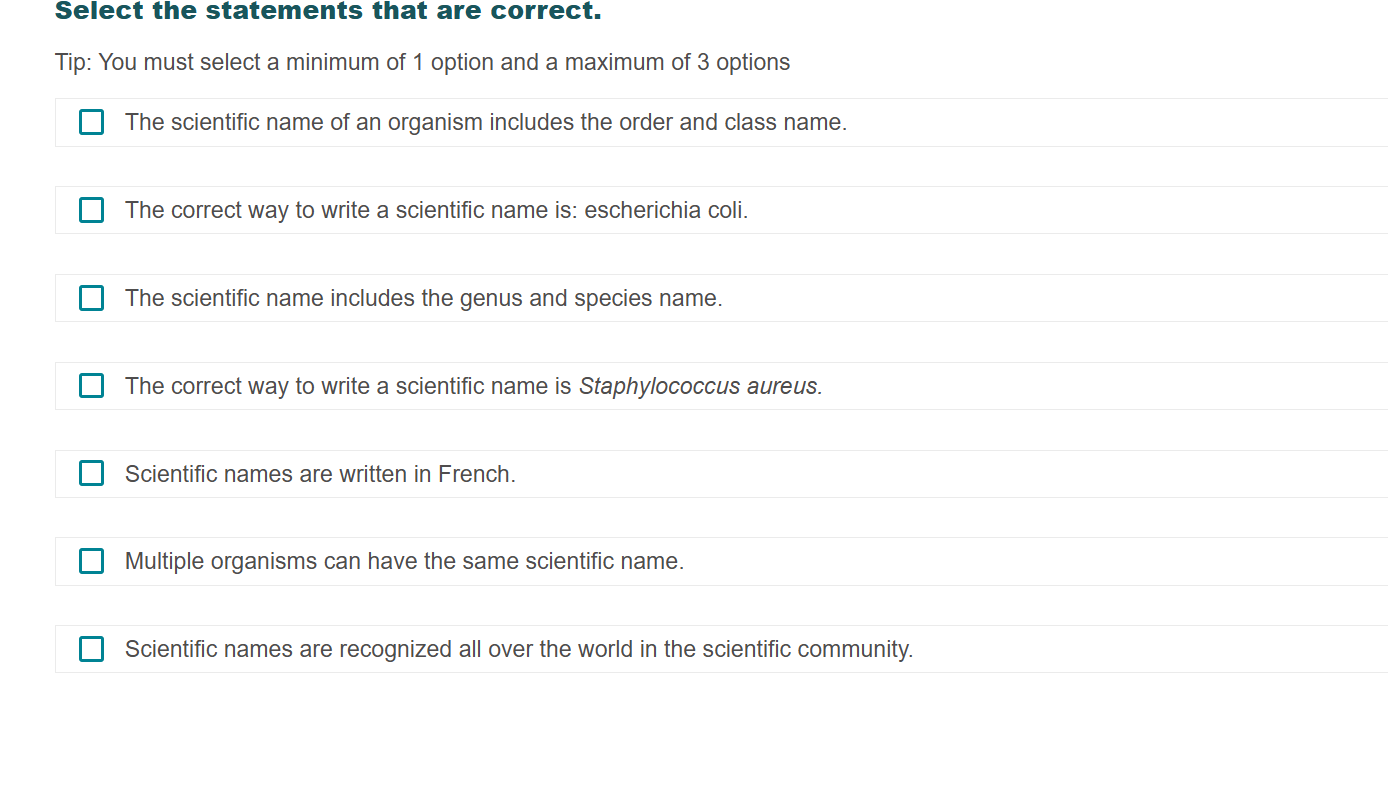
Task: Tick the 'Scientific names are written in French' checkbox
Action: point(91,473)
